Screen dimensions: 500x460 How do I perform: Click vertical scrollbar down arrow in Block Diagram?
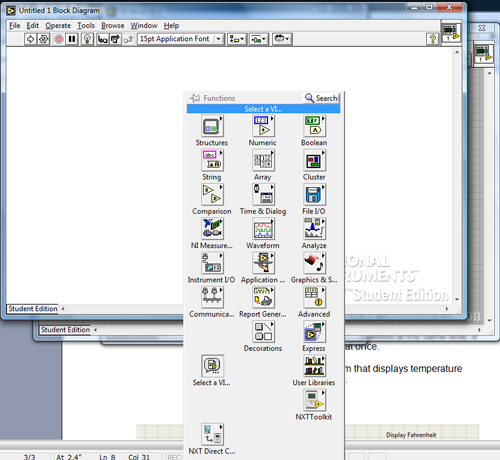point(457,299)
